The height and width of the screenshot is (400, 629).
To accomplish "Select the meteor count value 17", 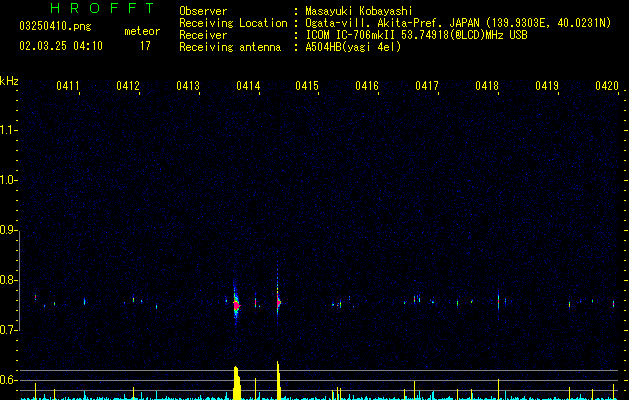I will (x=145, y=46).
